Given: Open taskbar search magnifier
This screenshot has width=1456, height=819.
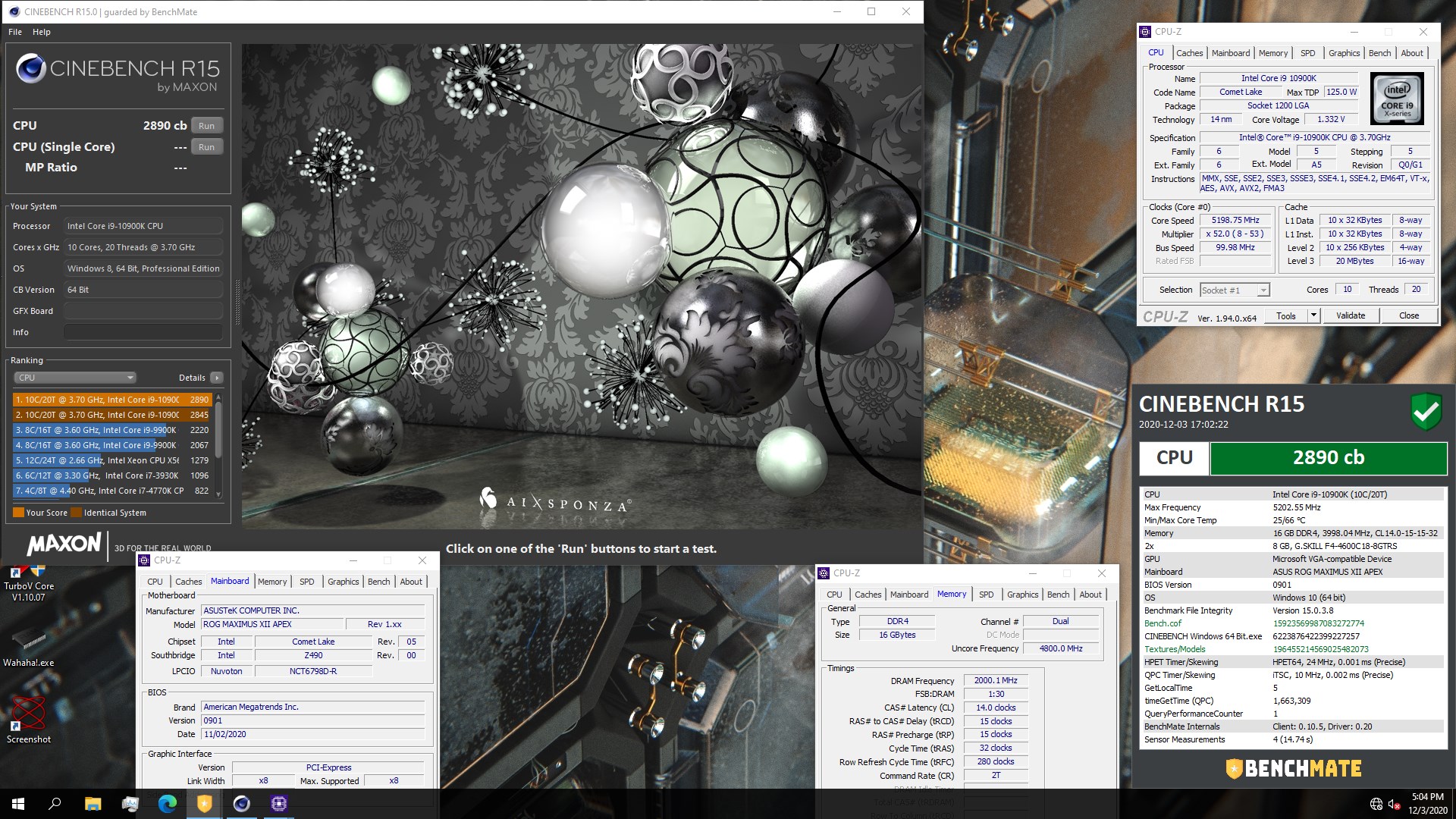Looking at the screenshot, I should pyautogui.click(x=55, y=804).
